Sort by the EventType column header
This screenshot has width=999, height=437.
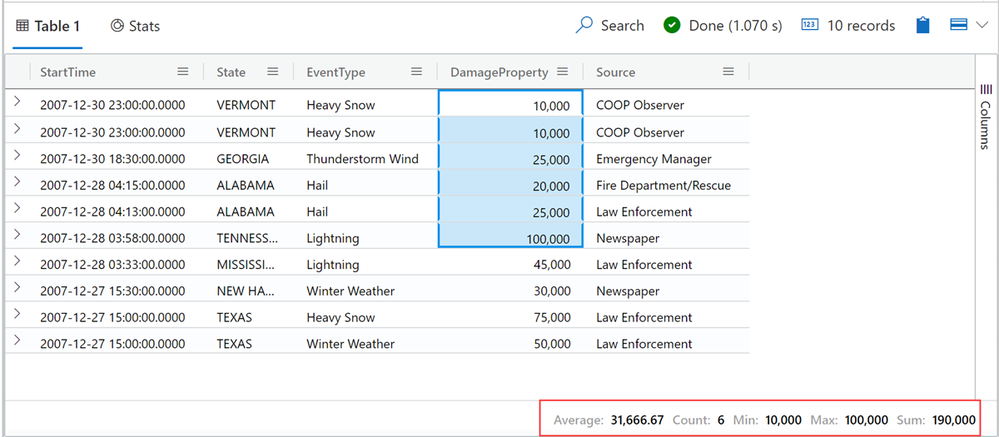tap(336, 73)
